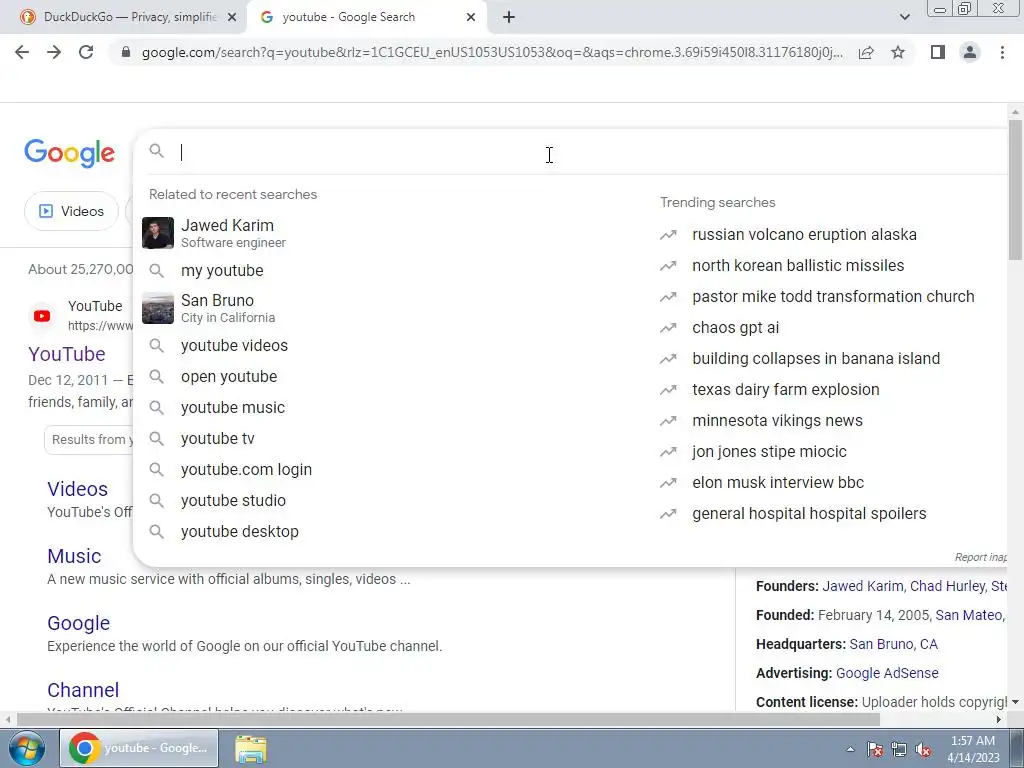1024x768 pixels.
Task: Pick trending 'chaos gpt ai'
Action: 735,328
